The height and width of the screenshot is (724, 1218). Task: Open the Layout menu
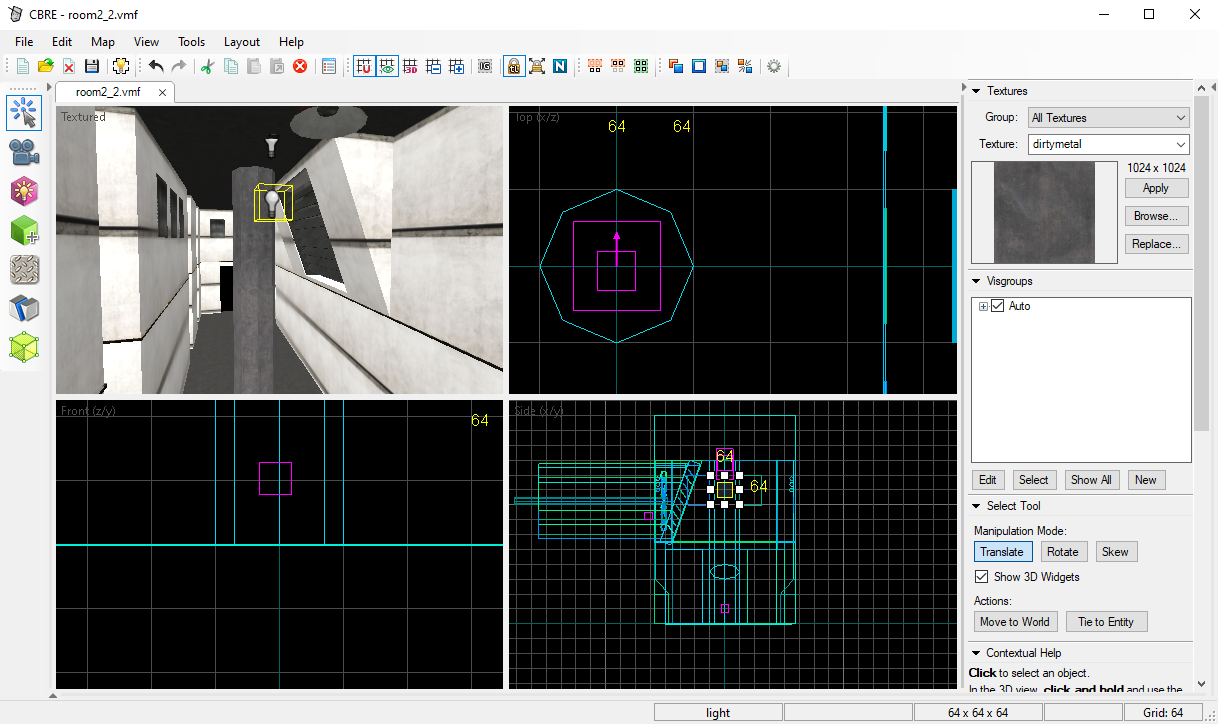pos(241,42)
